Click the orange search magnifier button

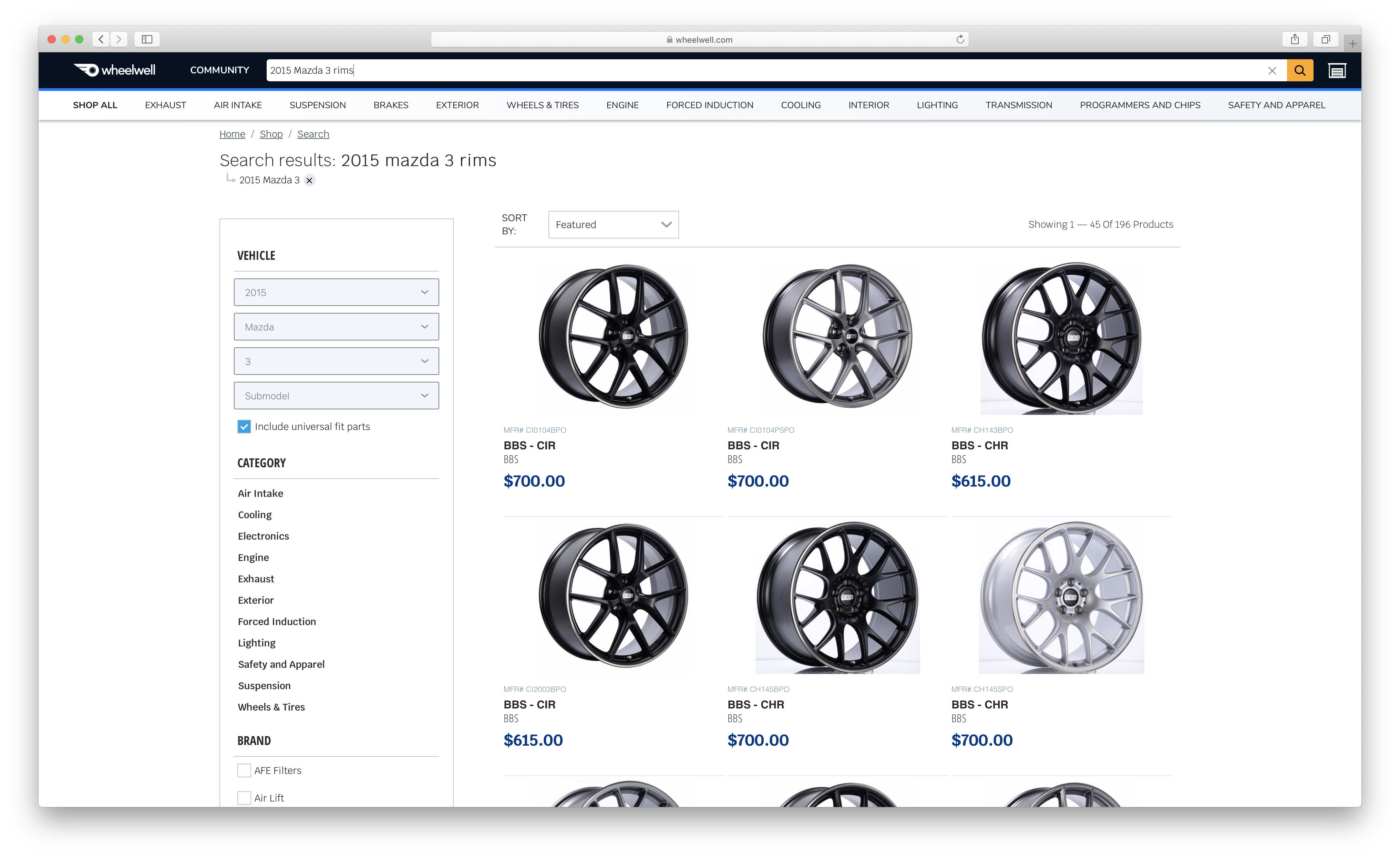click(1299, 70)
